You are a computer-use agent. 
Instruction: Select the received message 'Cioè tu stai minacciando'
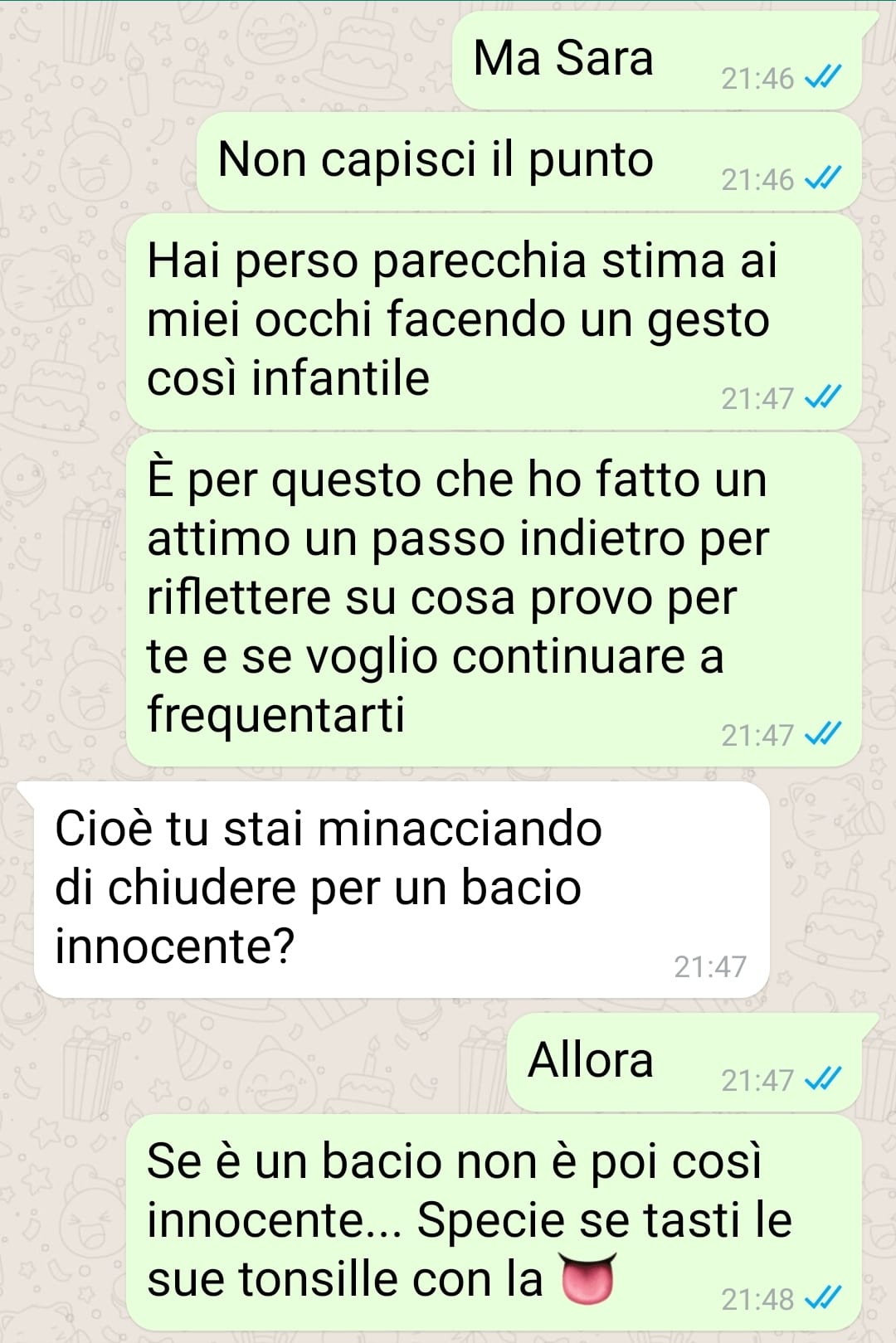coord(402,889)
